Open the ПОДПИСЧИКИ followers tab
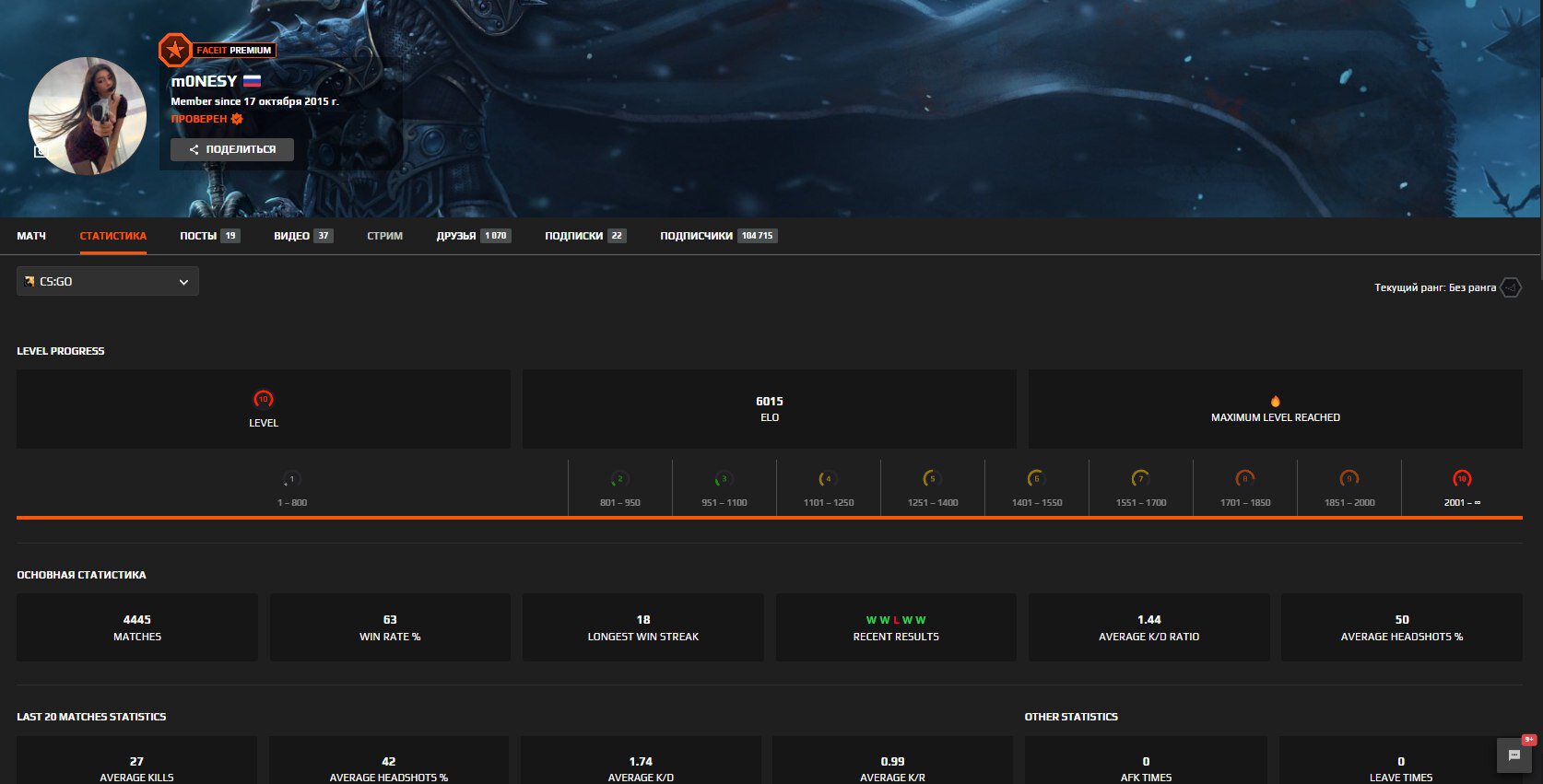The image size is (1543, 784). 697,236
